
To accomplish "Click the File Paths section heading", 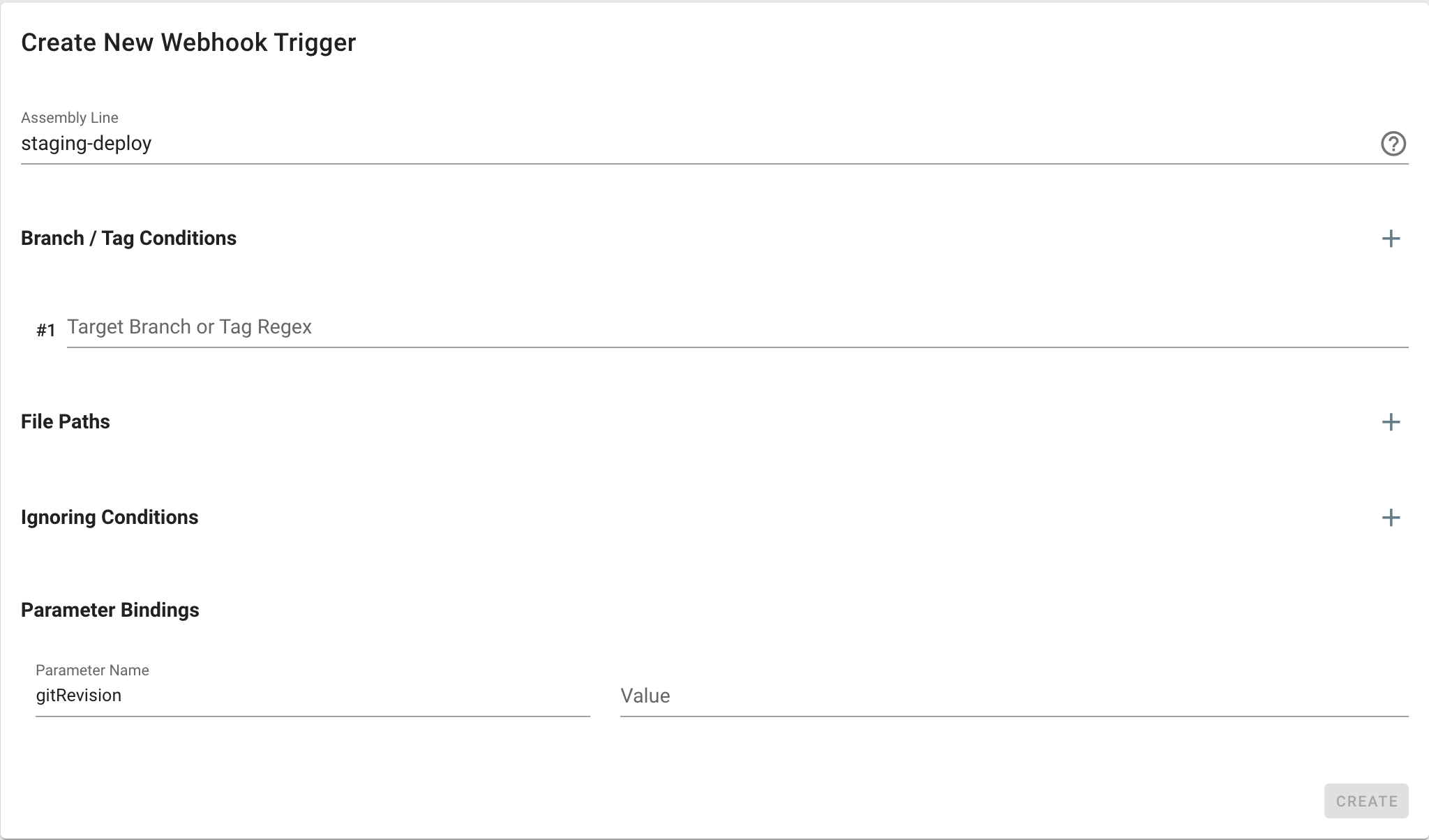I will coord(66,422).
